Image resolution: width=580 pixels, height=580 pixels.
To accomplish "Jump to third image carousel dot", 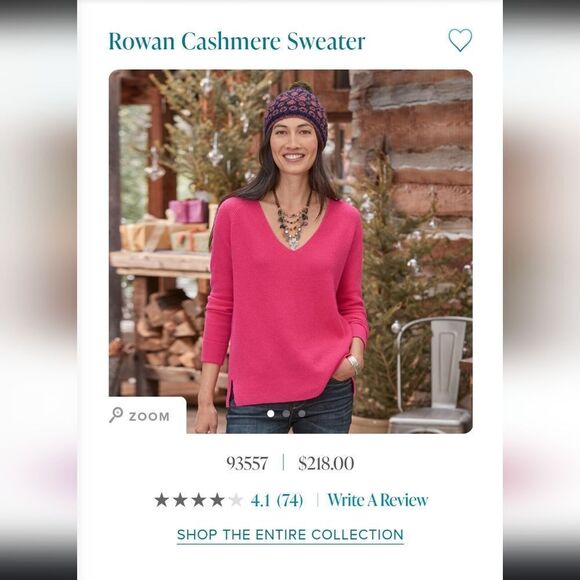I will [x=302, y=414].
